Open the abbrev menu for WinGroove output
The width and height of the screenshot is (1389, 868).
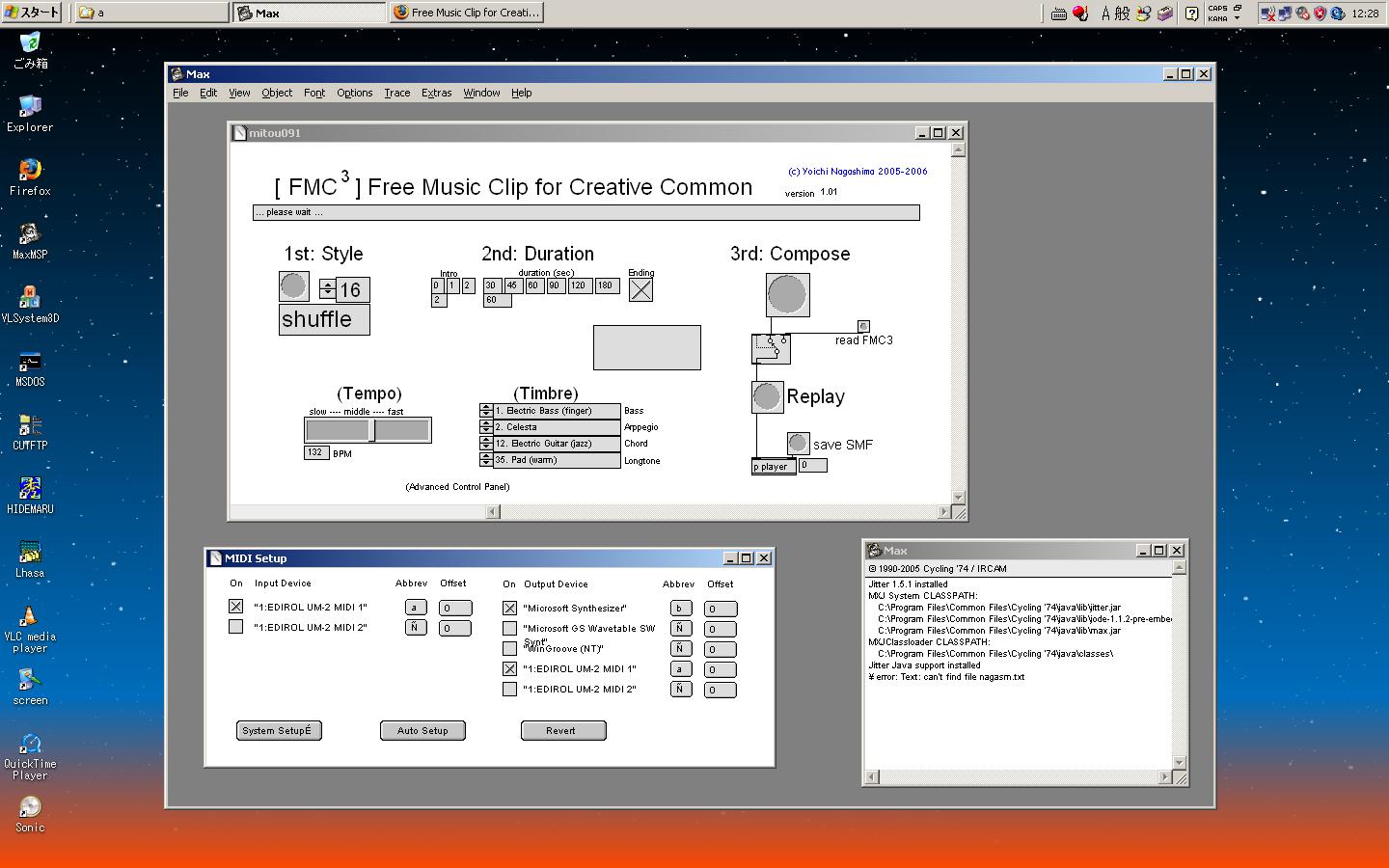(x=681, y=649)
